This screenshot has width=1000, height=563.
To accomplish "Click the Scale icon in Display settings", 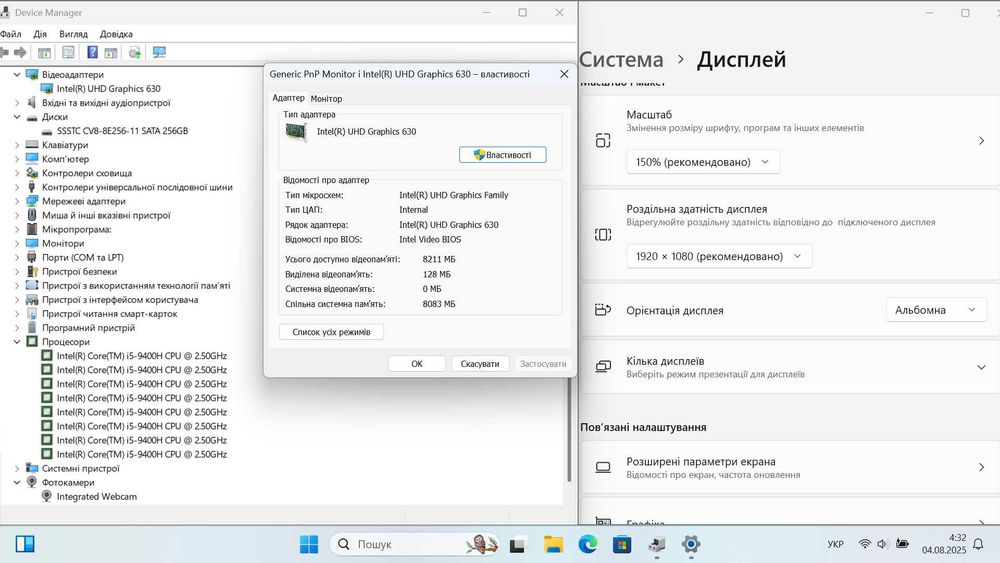I will (603, 140).
